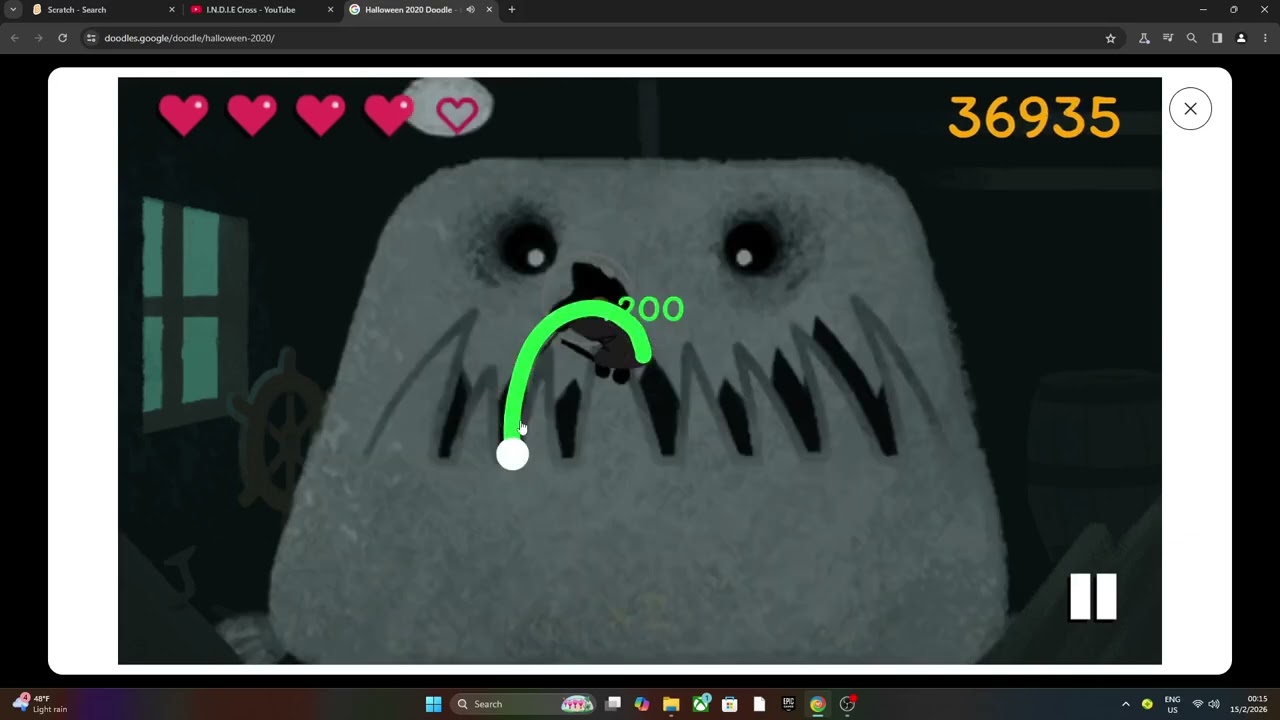1280x720 pixels.
Task: Close the doodle with the X button
Action: (x=1190, y=109)
